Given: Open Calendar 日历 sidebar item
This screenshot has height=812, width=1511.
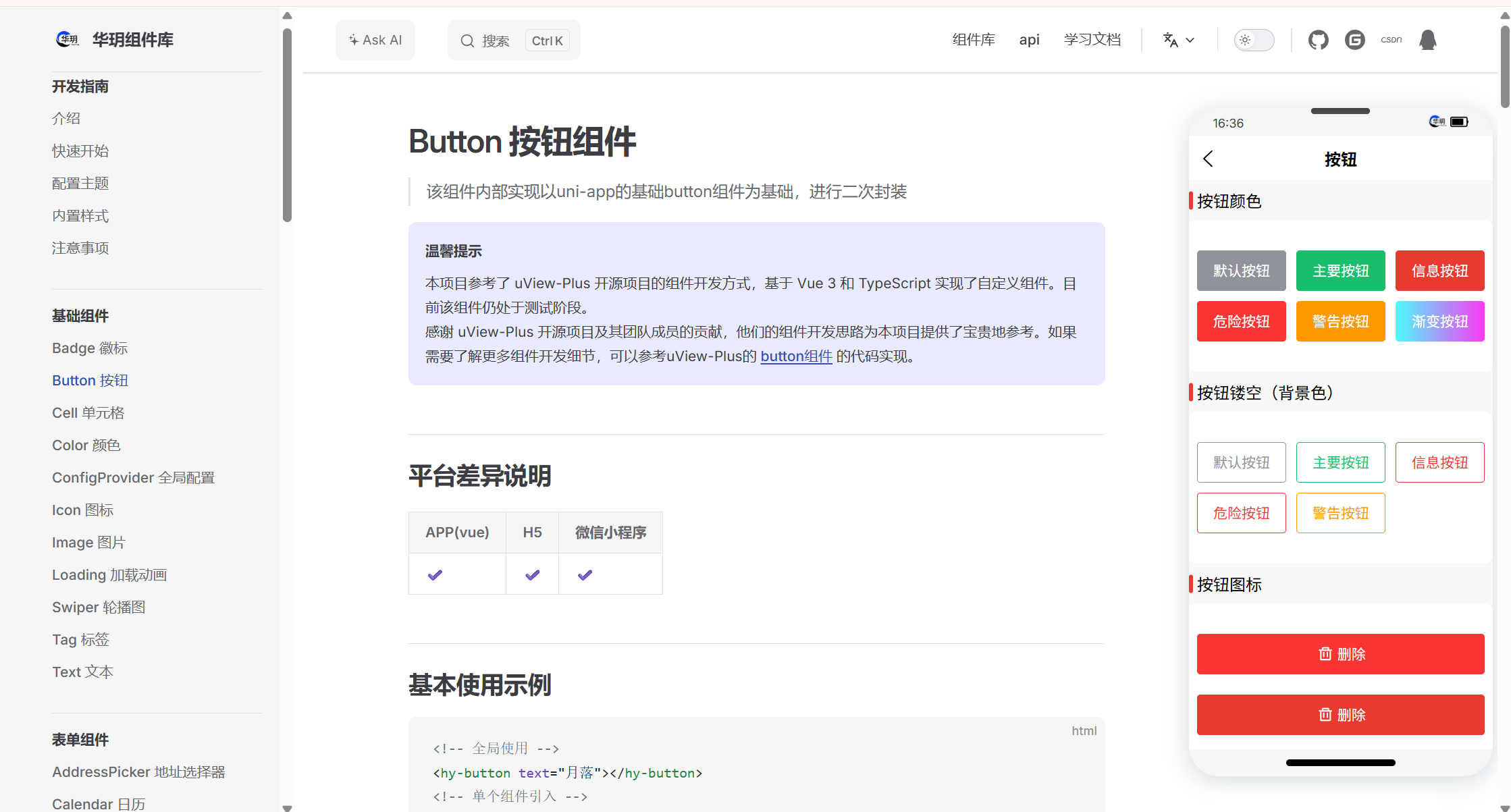Looking at the screenshot, I should point(99,804).
